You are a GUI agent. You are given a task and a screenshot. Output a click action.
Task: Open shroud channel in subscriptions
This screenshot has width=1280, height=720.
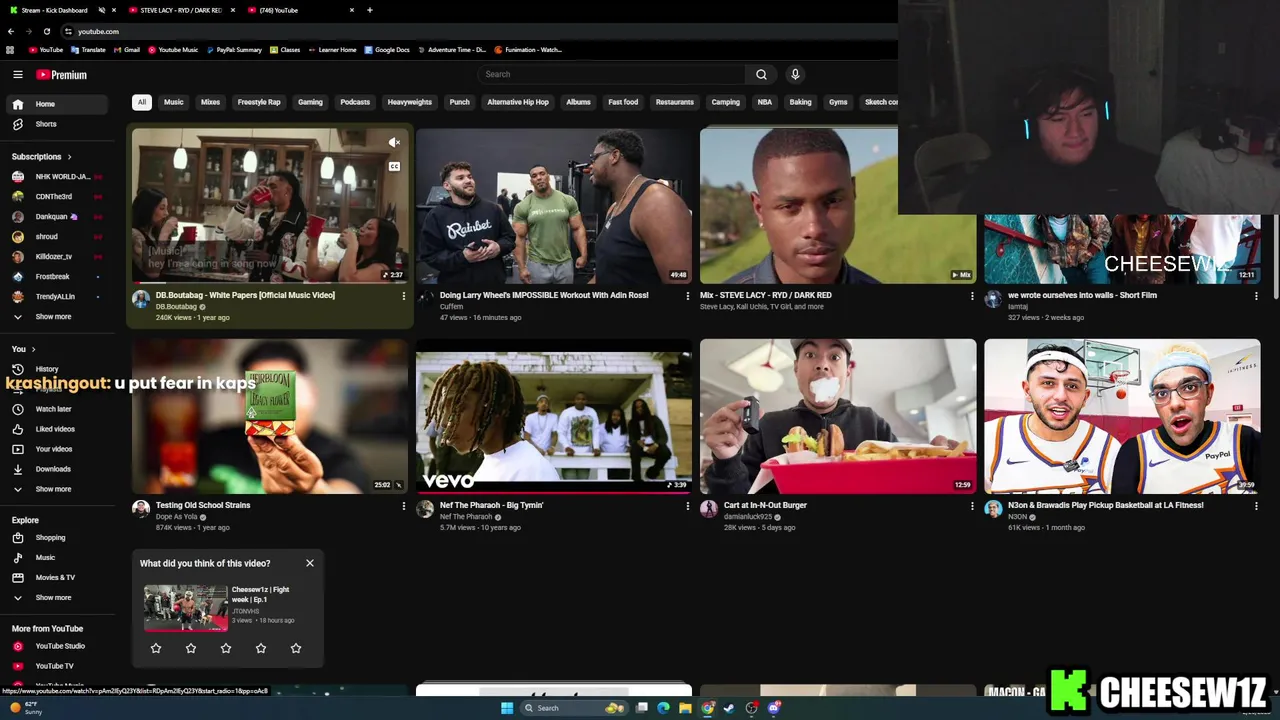coord(56,237)
